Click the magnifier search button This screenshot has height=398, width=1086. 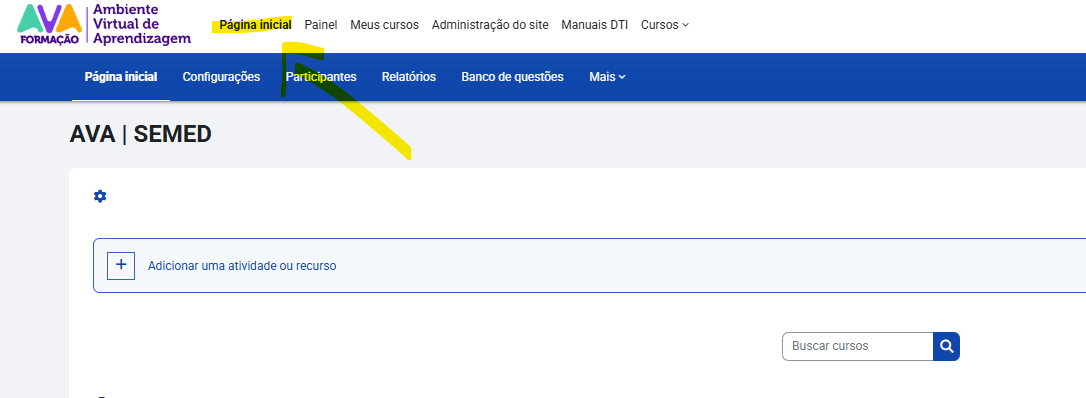[x=946, y=346]
